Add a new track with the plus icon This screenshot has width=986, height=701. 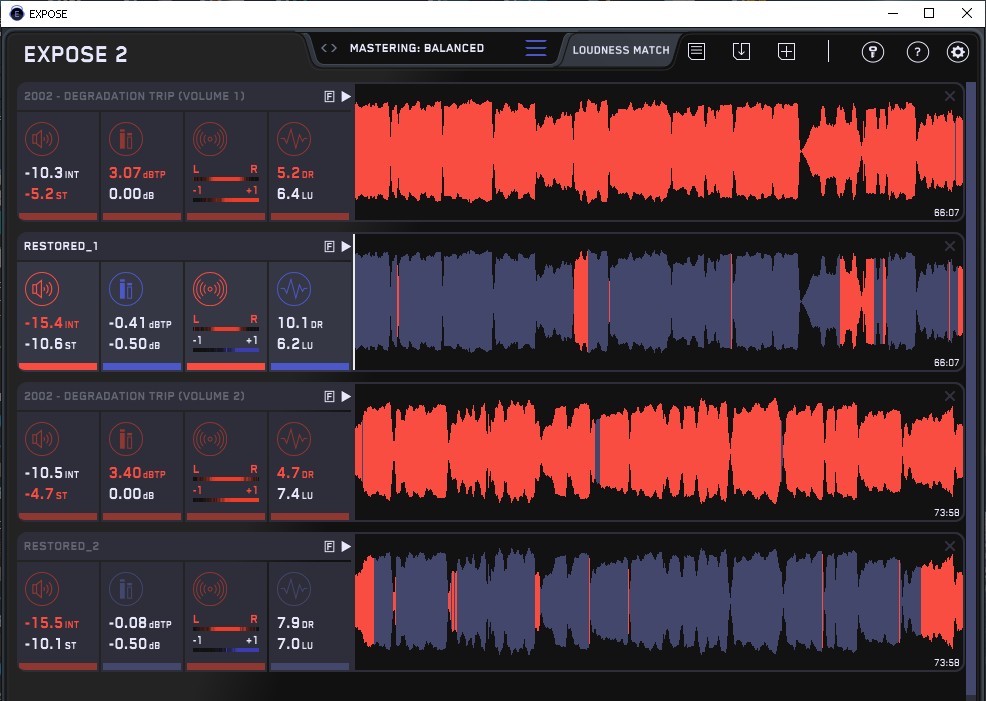point(786,51)
